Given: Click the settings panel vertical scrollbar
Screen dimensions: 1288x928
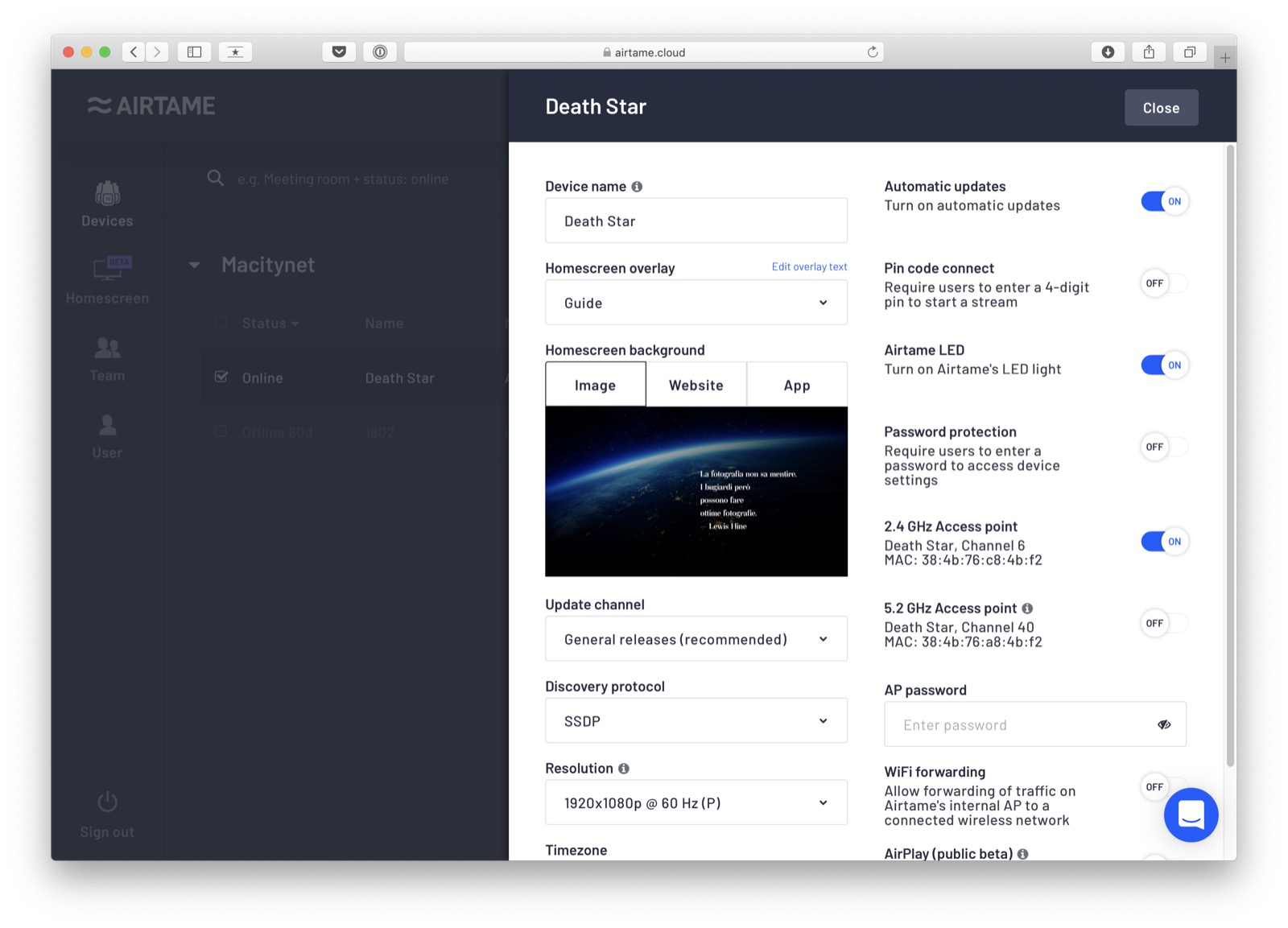Looking at the screenshot, I should [x=1229, y=456].
